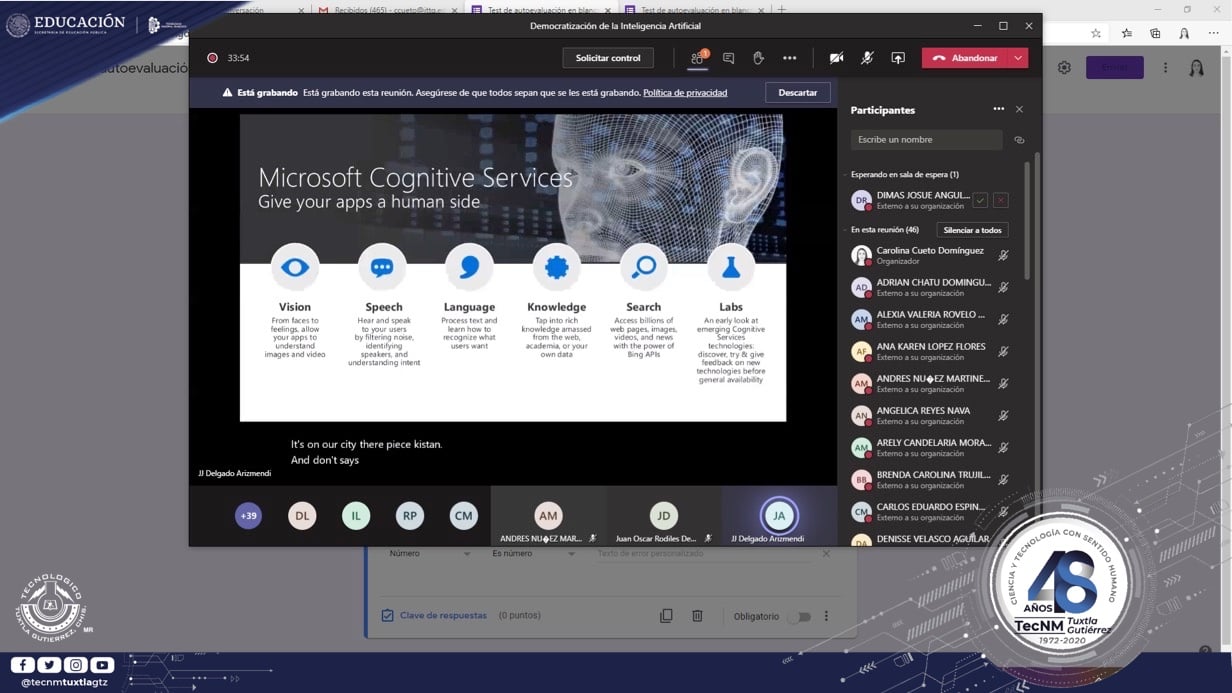Deny Dimas Josue from the lobby
The width and height of the screenshot is (1232, 693).
coord(1000,200)
